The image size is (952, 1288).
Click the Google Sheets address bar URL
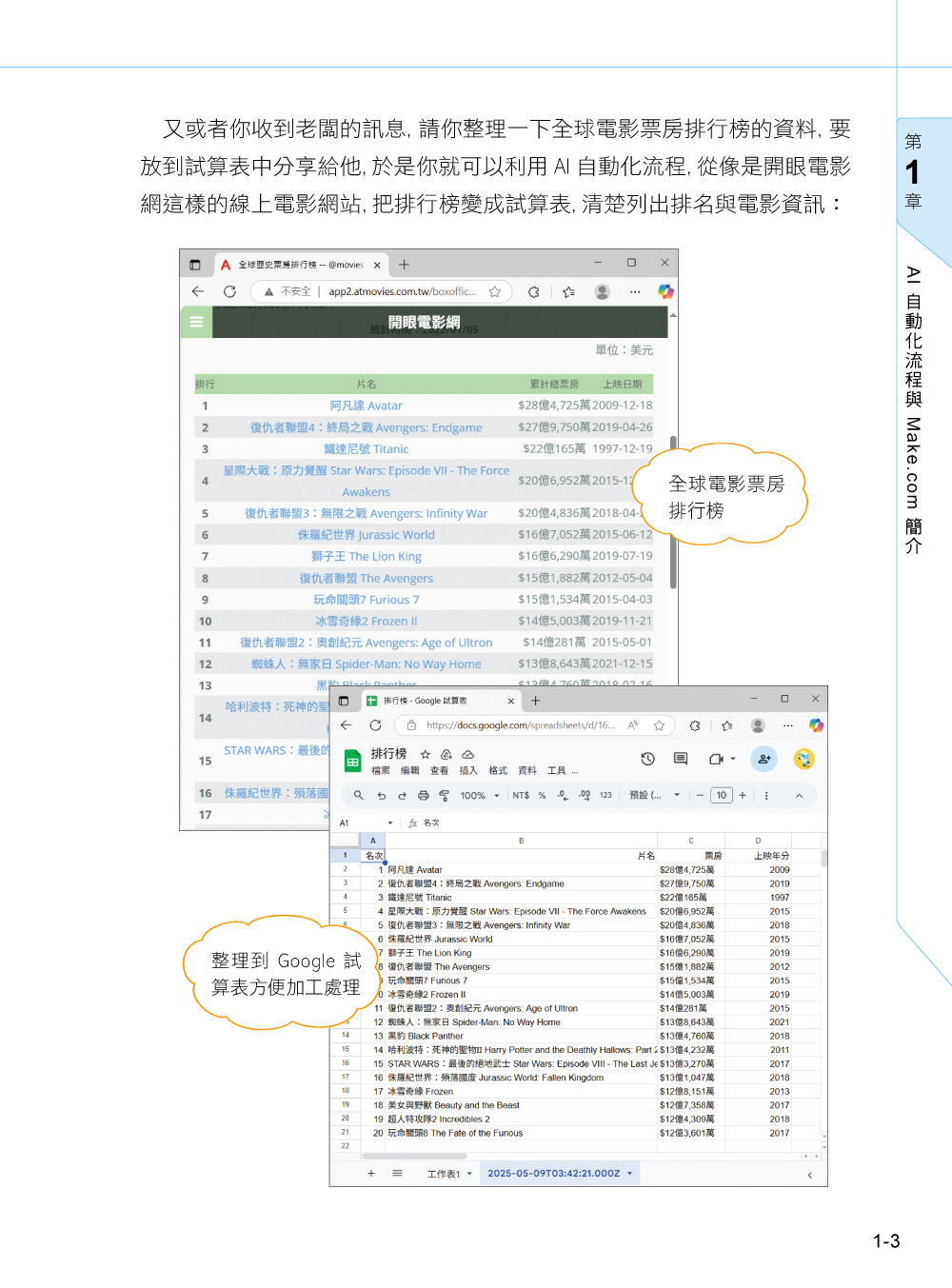(x=520, y=725)
